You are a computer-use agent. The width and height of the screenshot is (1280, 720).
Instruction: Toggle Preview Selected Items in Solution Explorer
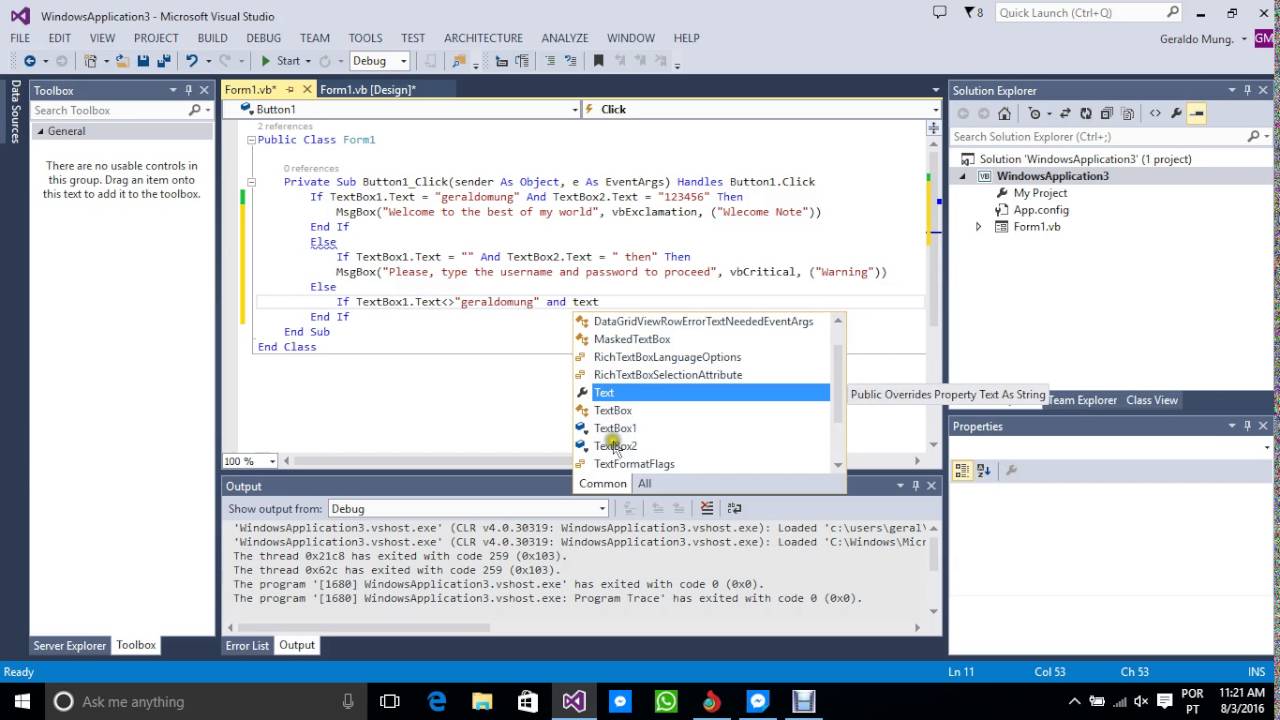point(1197,113)
